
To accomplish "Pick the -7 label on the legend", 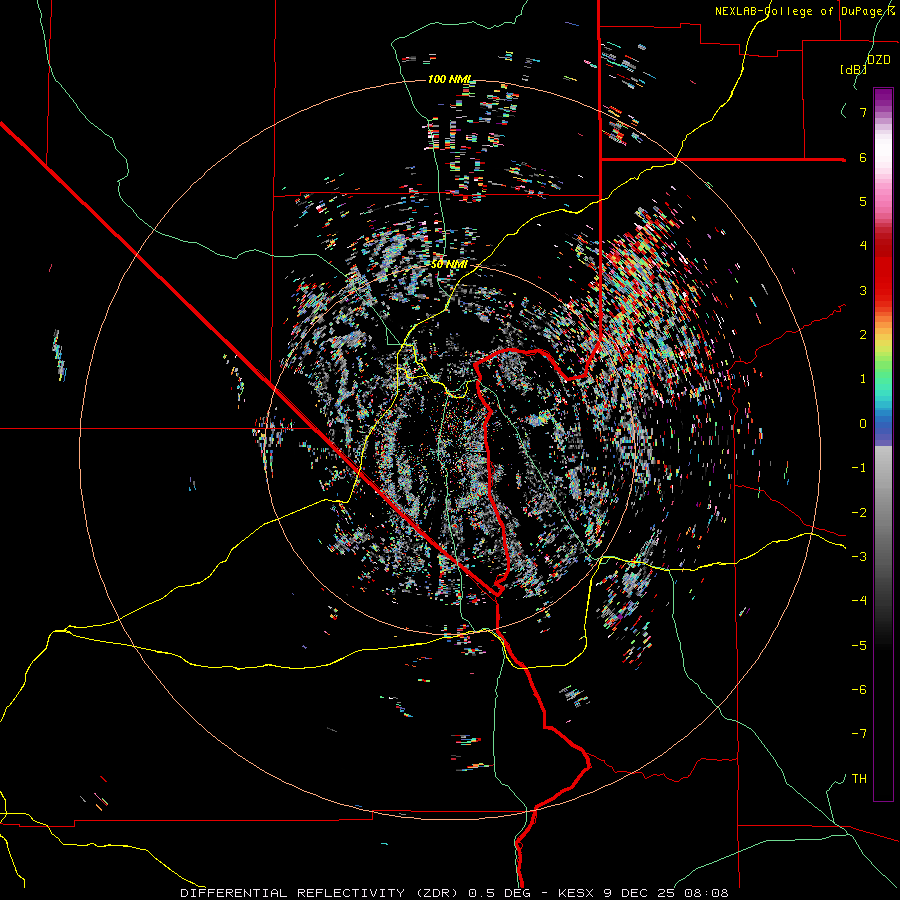I will point(859,734).
